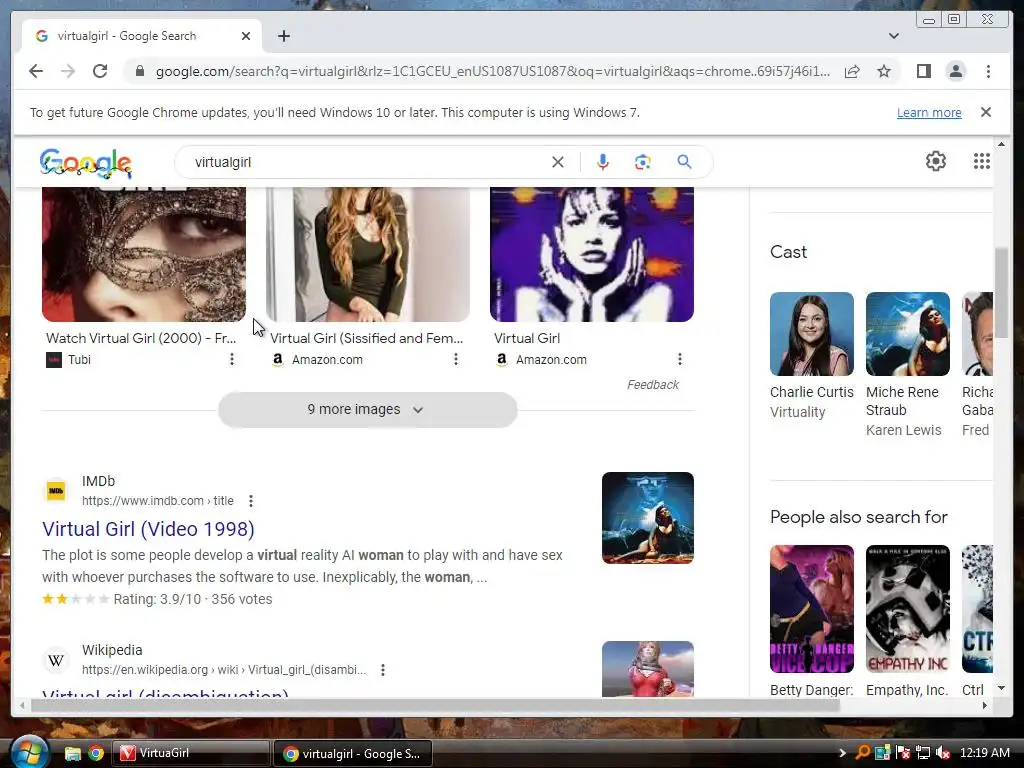1024x768 pixels.
Task: Open Wikipedia result more options
Action: [383, 670]
